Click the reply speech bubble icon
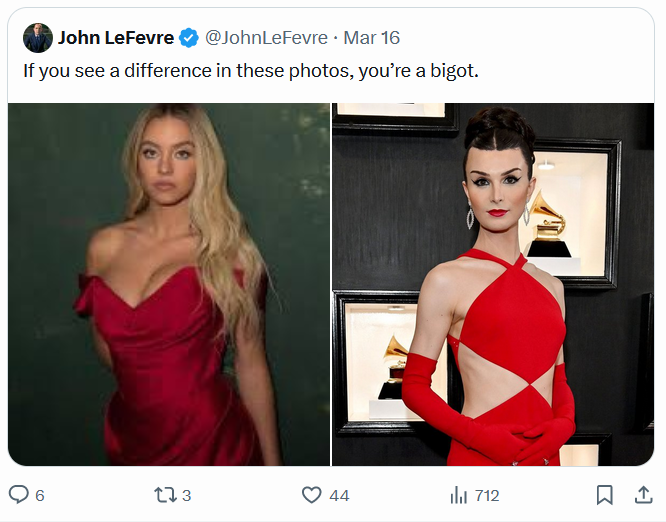The width and height of the screenshot is (666, 522). (x=19, y=495)
